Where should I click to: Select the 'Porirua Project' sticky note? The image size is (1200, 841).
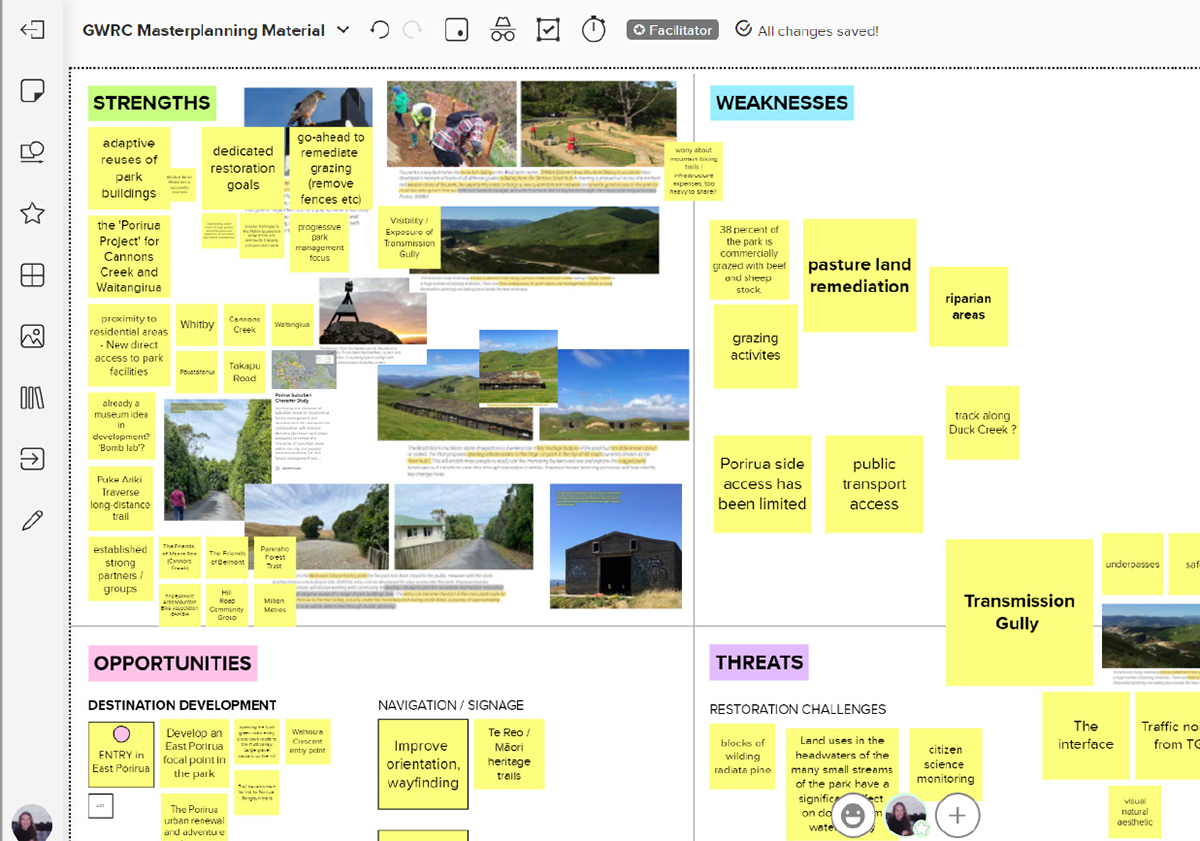129,256
